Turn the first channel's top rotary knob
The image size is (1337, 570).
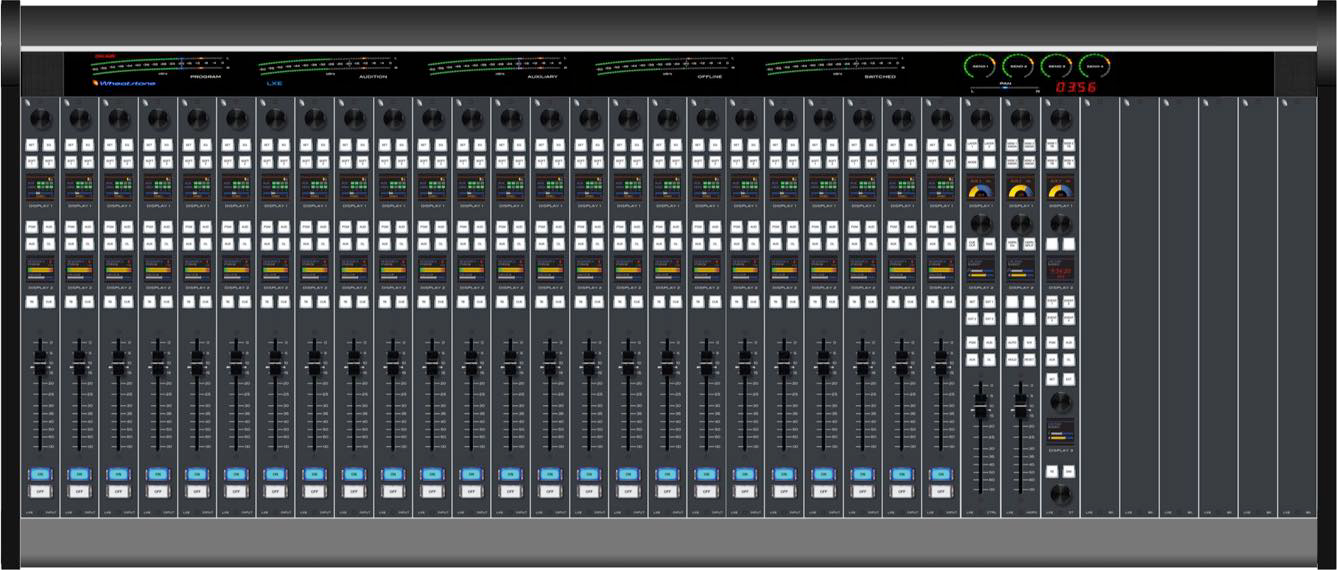tap(41, 119)
